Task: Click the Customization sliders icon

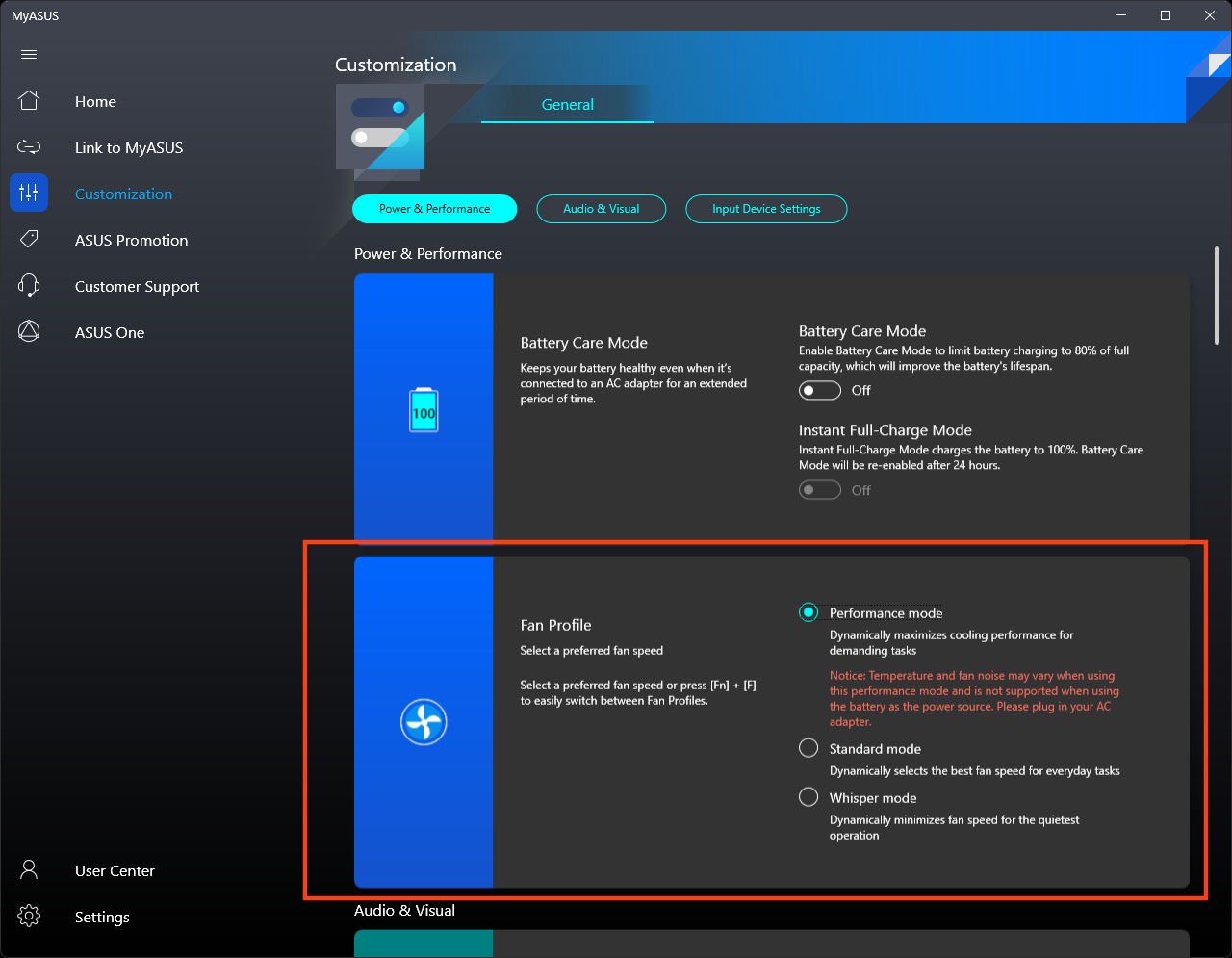Action: click(29, 194)
